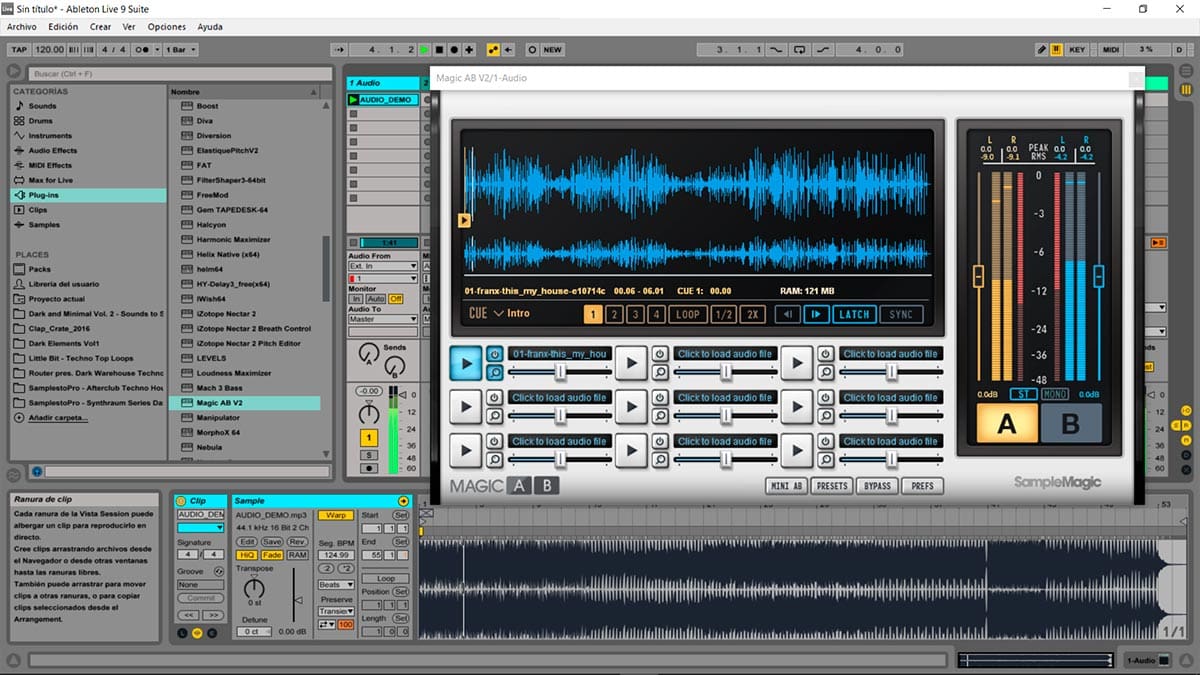Toggle the LOOP button in Magic AB
This screenshot has width=1200, height=675.
tap(687, 314)
